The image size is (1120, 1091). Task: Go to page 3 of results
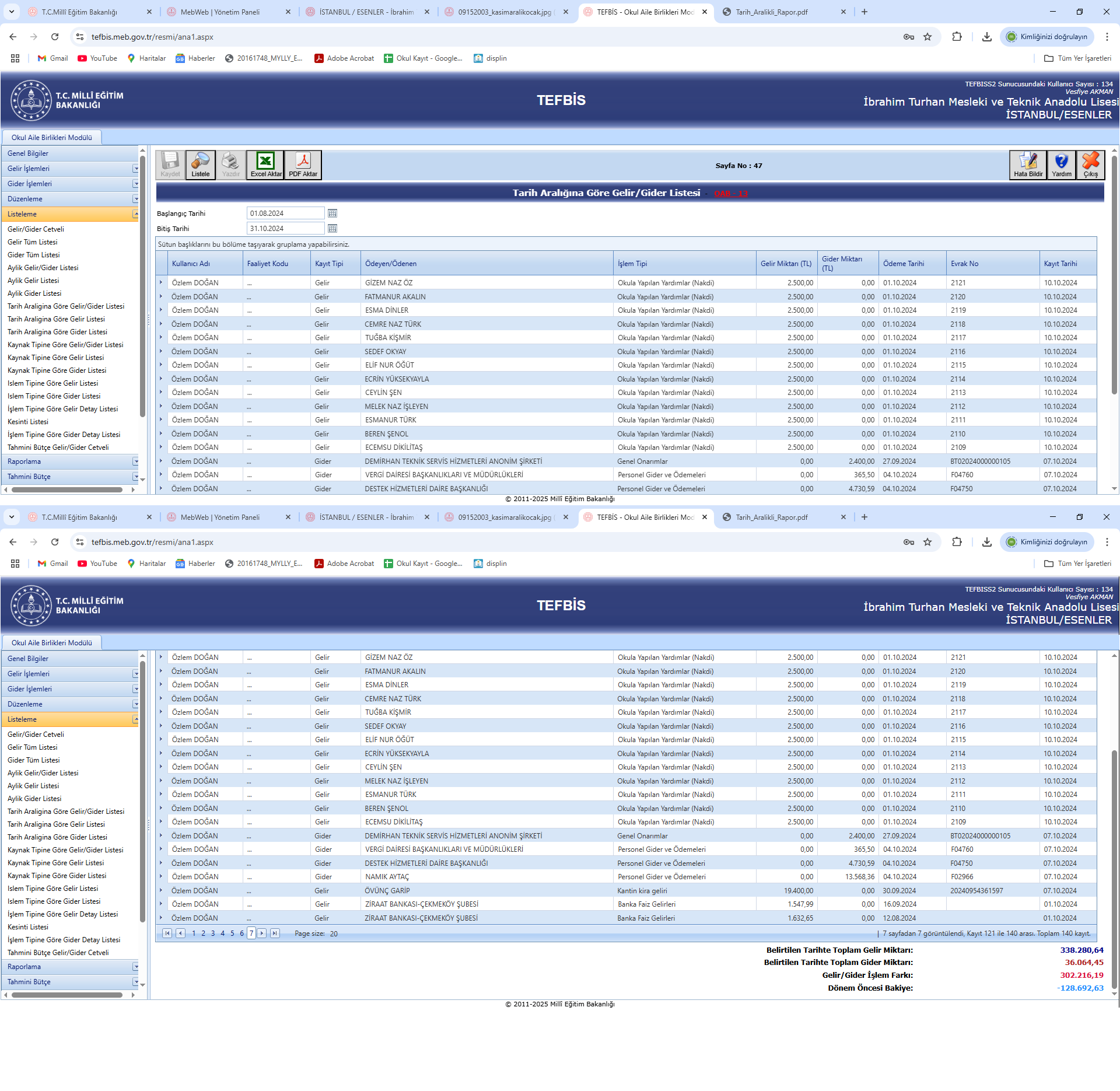(213, 933)
